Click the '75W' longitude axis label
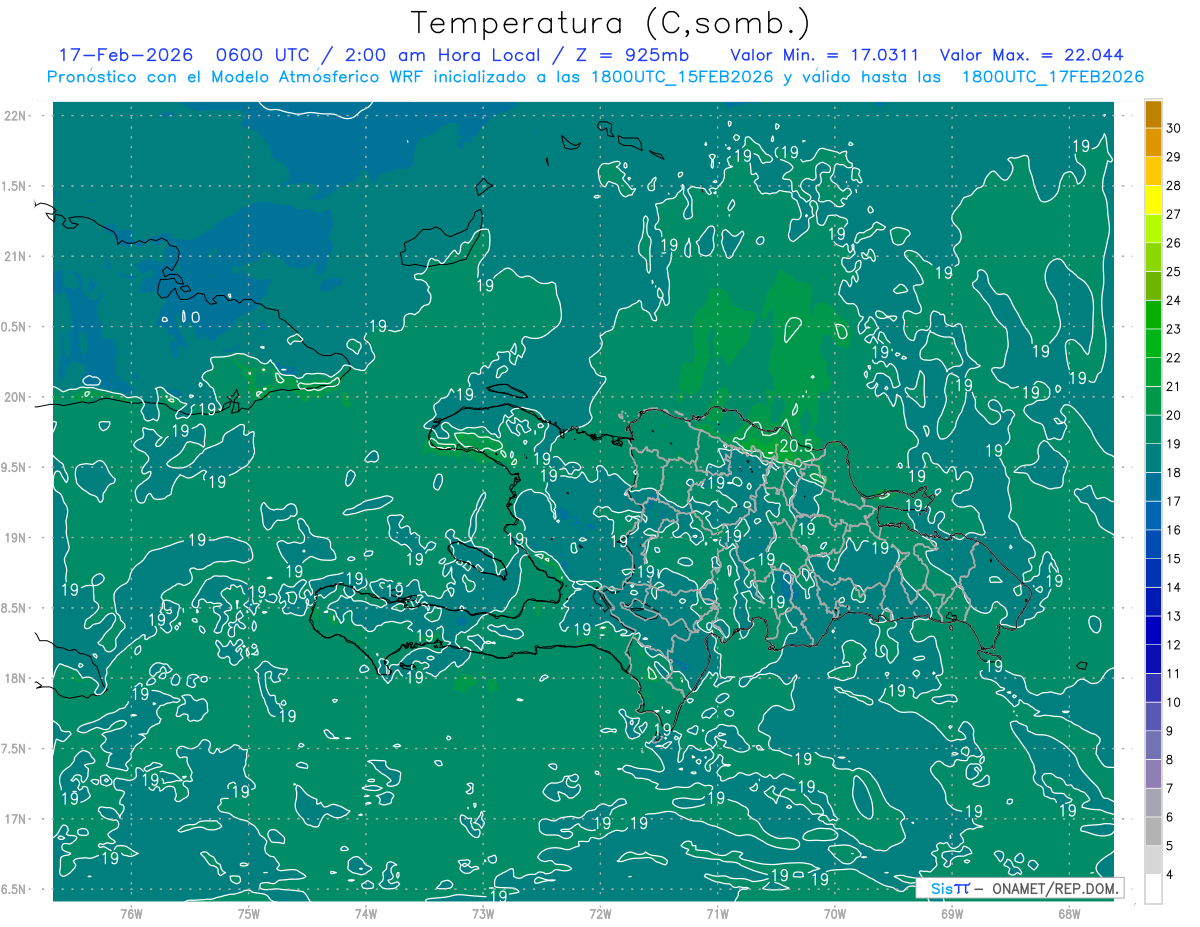 click(x=248, y=914)
